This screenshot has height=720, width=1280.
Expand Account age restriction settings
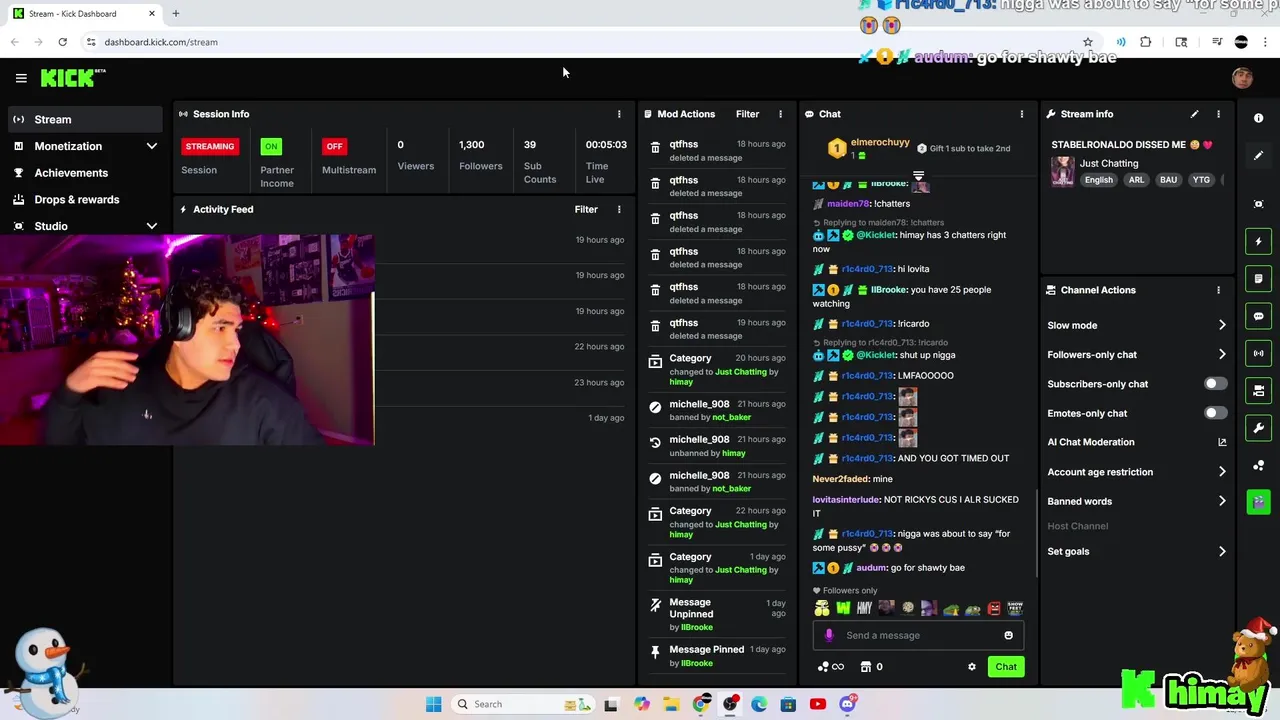tap(1136, 472)
